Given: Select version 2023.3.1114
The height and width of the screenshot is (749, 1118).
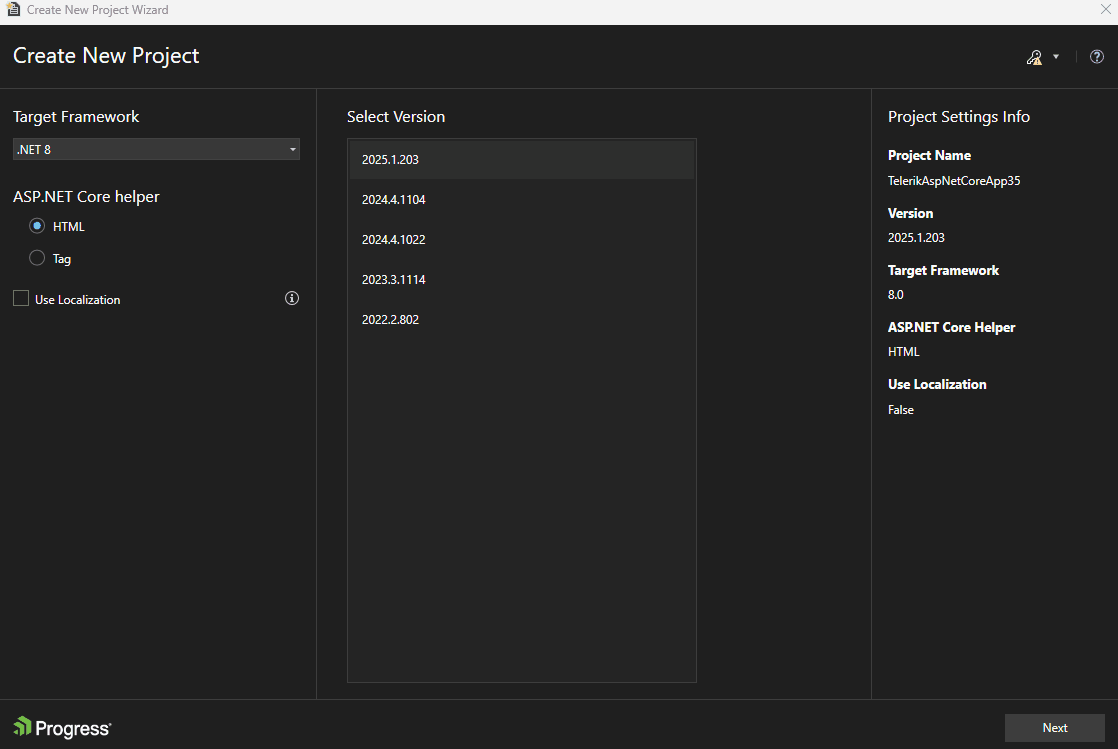Looking at the screenshot, I should pos(521,280).
